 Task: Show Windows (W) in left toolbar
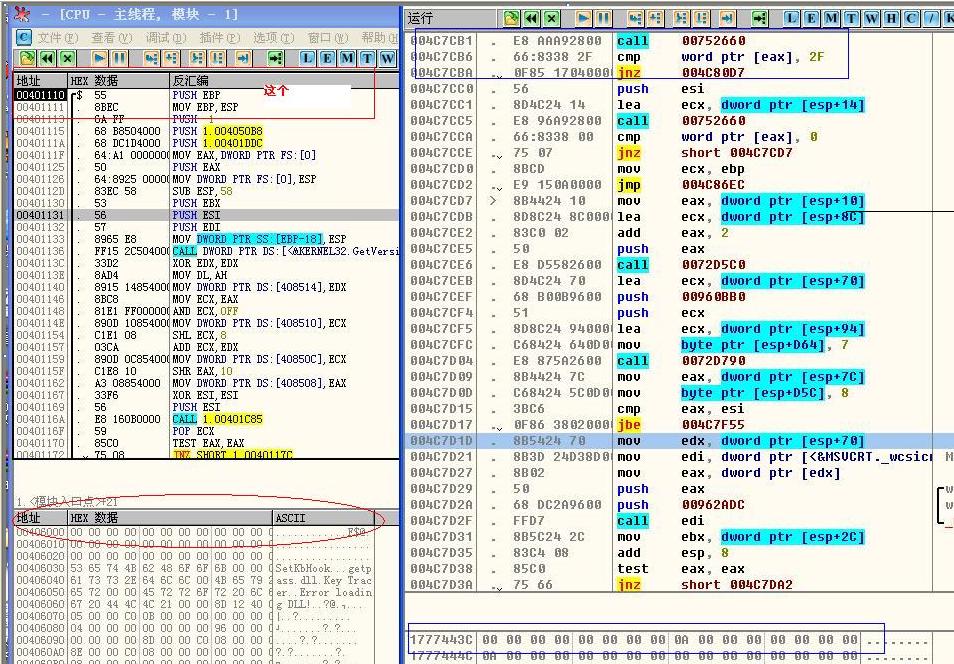tap(388, 58)
